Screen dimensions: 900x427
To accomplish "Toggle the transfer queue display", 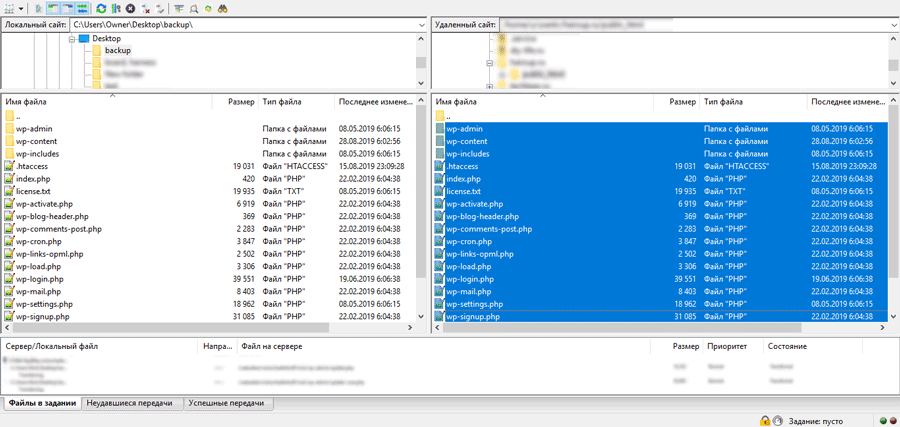I will (82, 8).
